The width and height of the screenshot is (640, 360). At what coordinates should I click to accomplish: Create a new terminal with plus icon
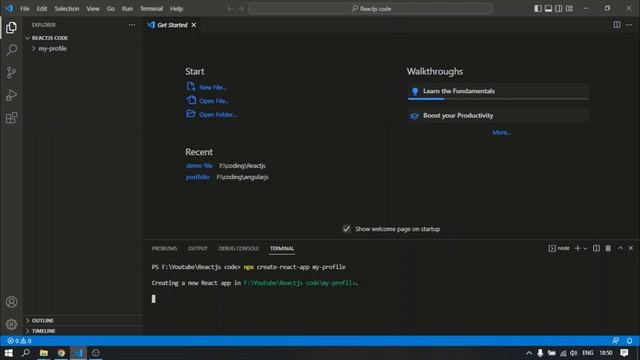(x=577, y=248)
